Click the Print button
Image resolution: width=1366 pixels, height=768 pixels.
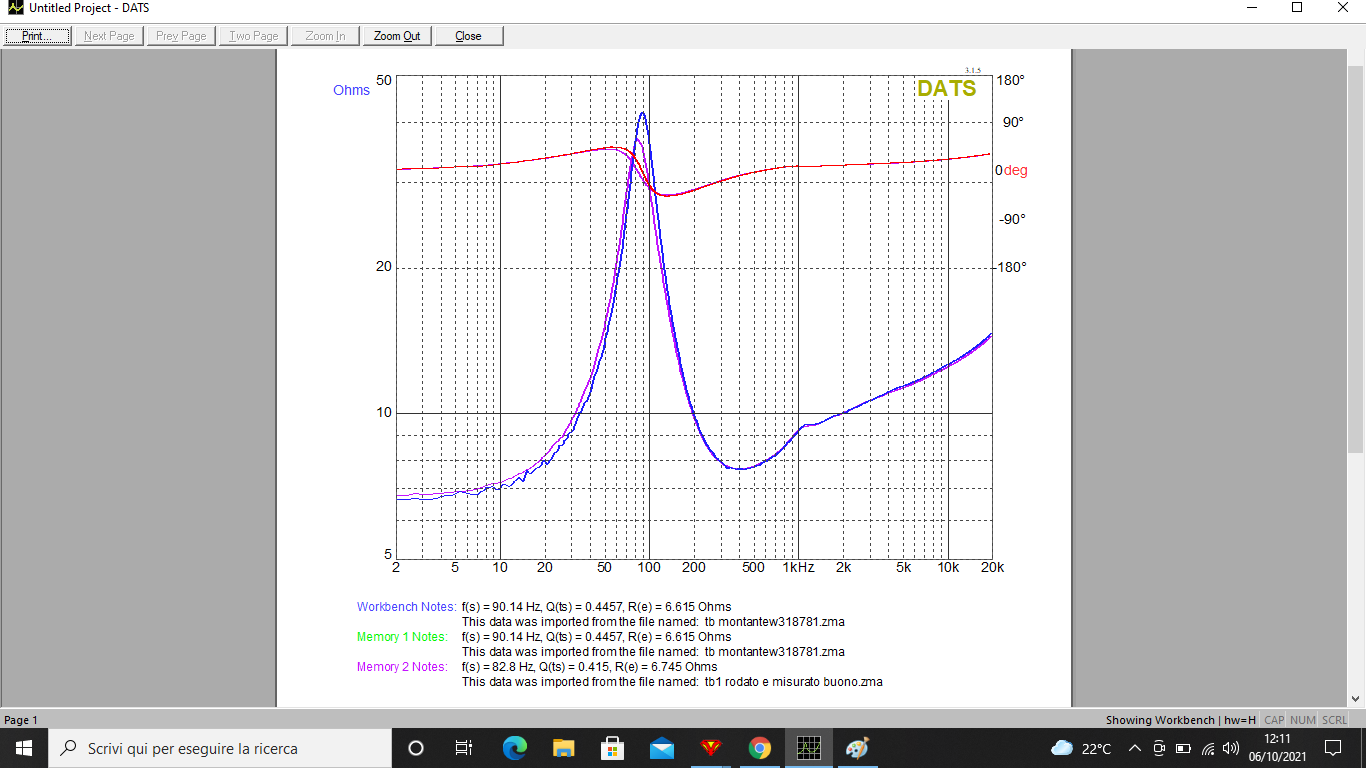pyautogui.click(x=38, y=36)
